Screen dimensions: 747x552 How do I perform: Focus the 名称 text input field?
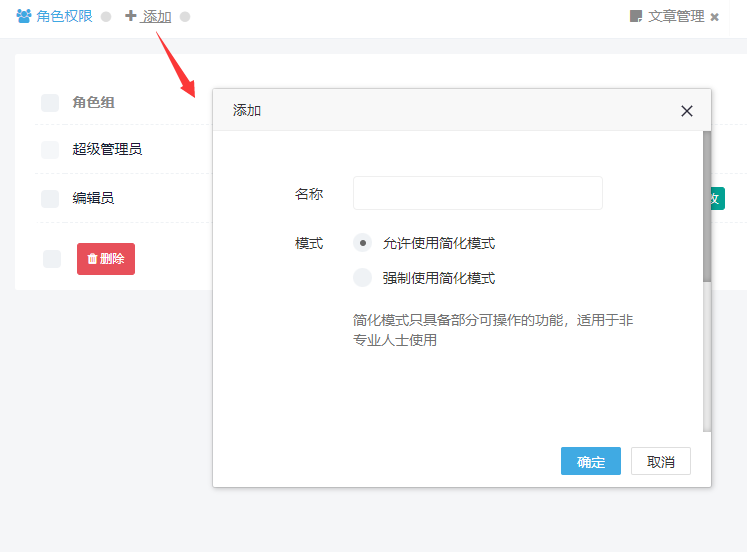tap(478, 193)
